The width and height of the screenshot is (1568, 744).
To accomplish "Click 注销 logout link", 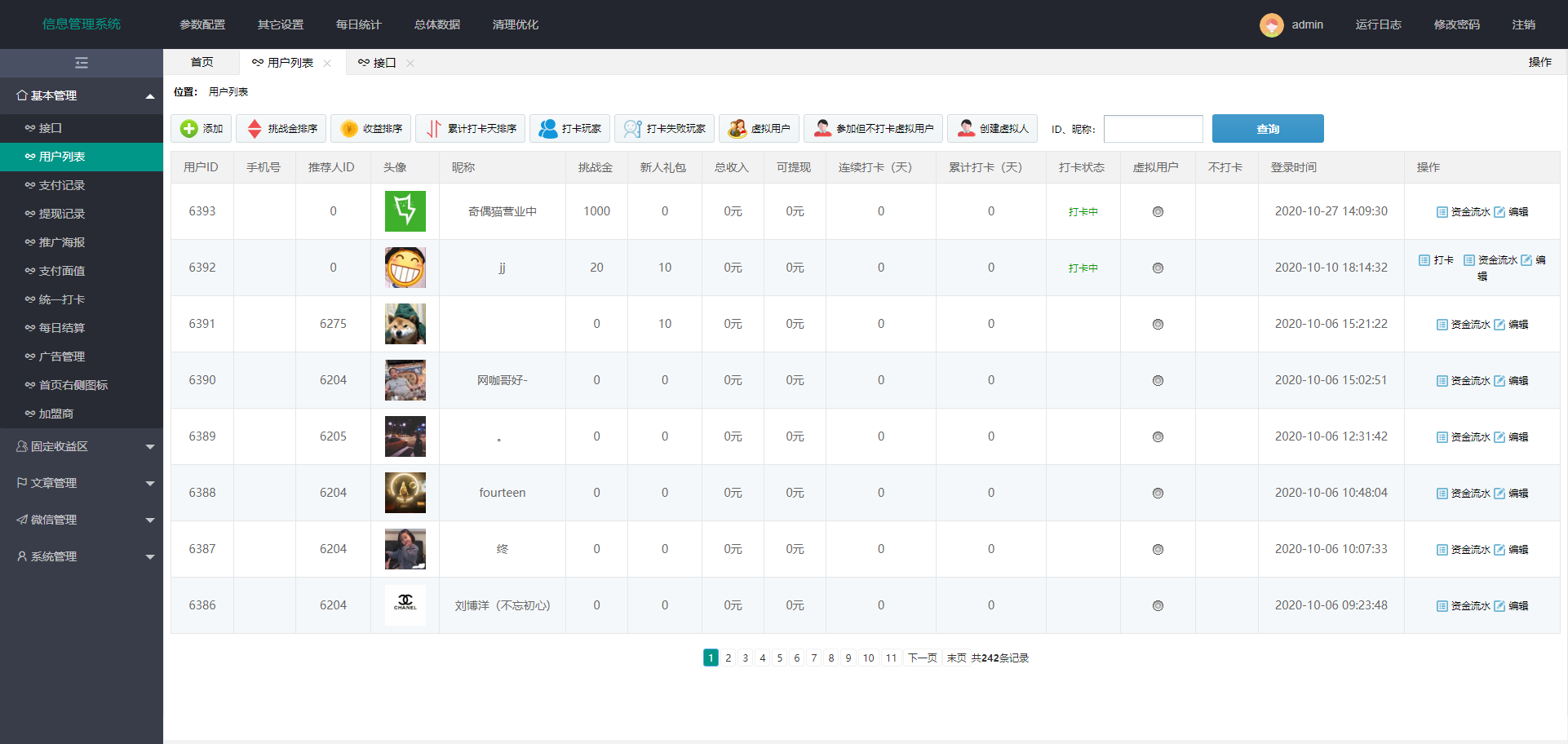I will pos(1524,24).
